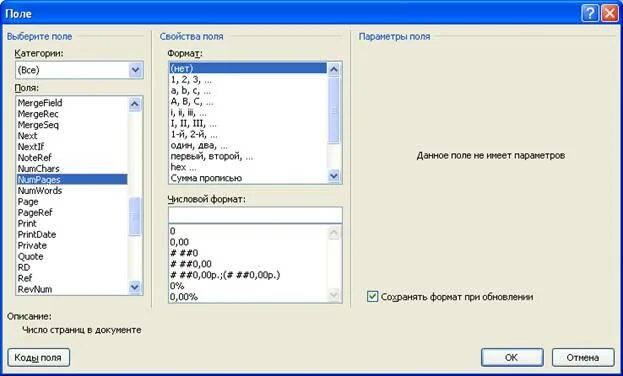Viewport: 623px width, 376px height.
Task: Confirm with the OK button
Action: pos(512,358)
